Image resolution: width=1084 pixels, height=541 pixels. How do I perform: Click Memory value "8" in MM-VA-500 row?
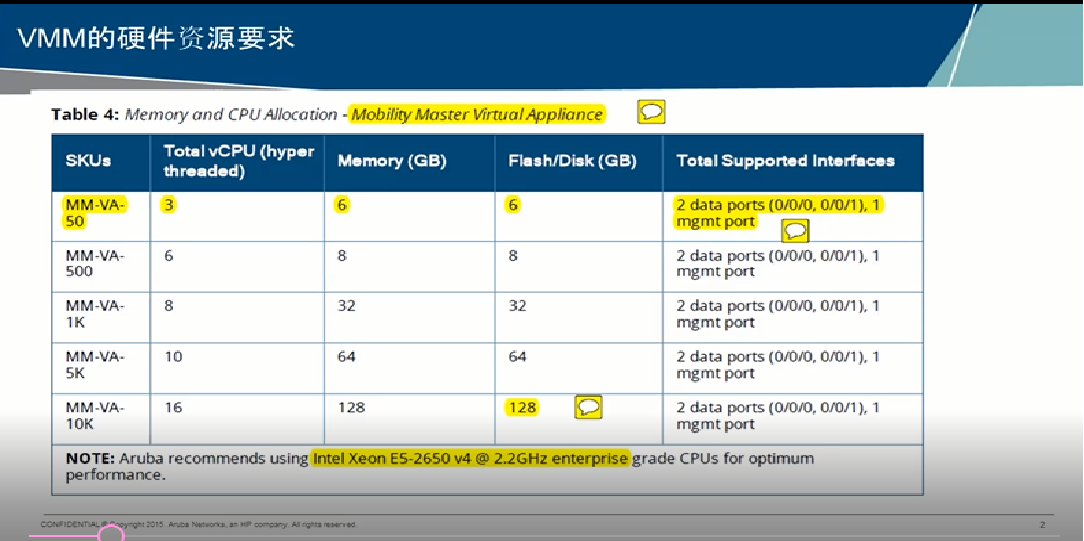(x=342, y=256)
